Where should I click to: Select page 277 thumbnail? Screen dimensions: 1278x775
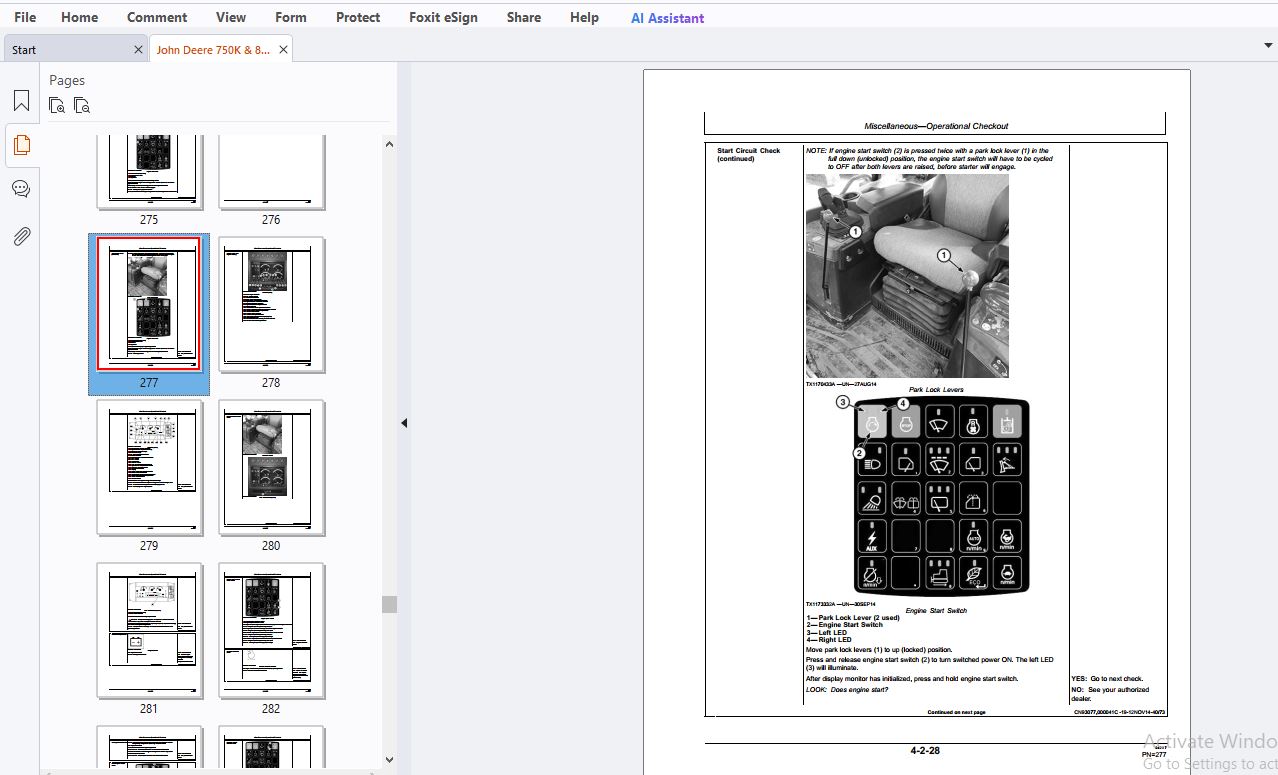coord(149,304)
